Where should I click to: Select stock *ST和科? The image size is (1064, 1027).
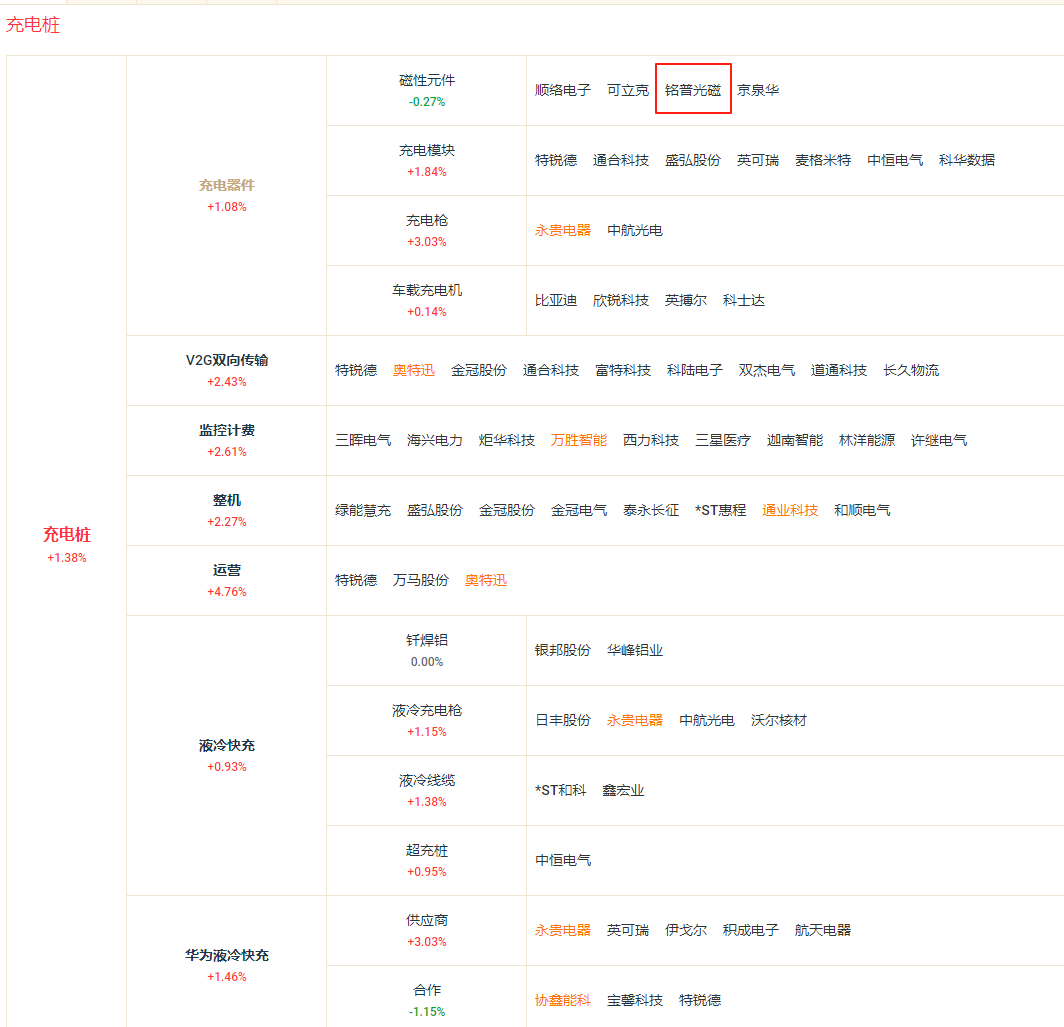coord(560,790)
